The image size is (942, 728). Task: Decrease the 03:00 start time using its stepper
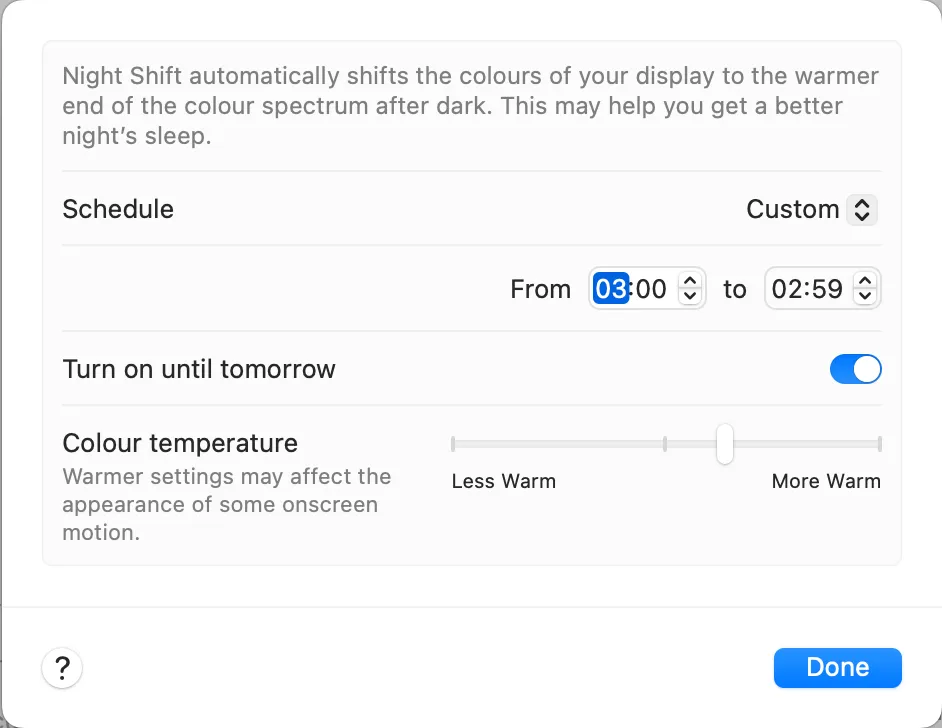coord(690,295)
